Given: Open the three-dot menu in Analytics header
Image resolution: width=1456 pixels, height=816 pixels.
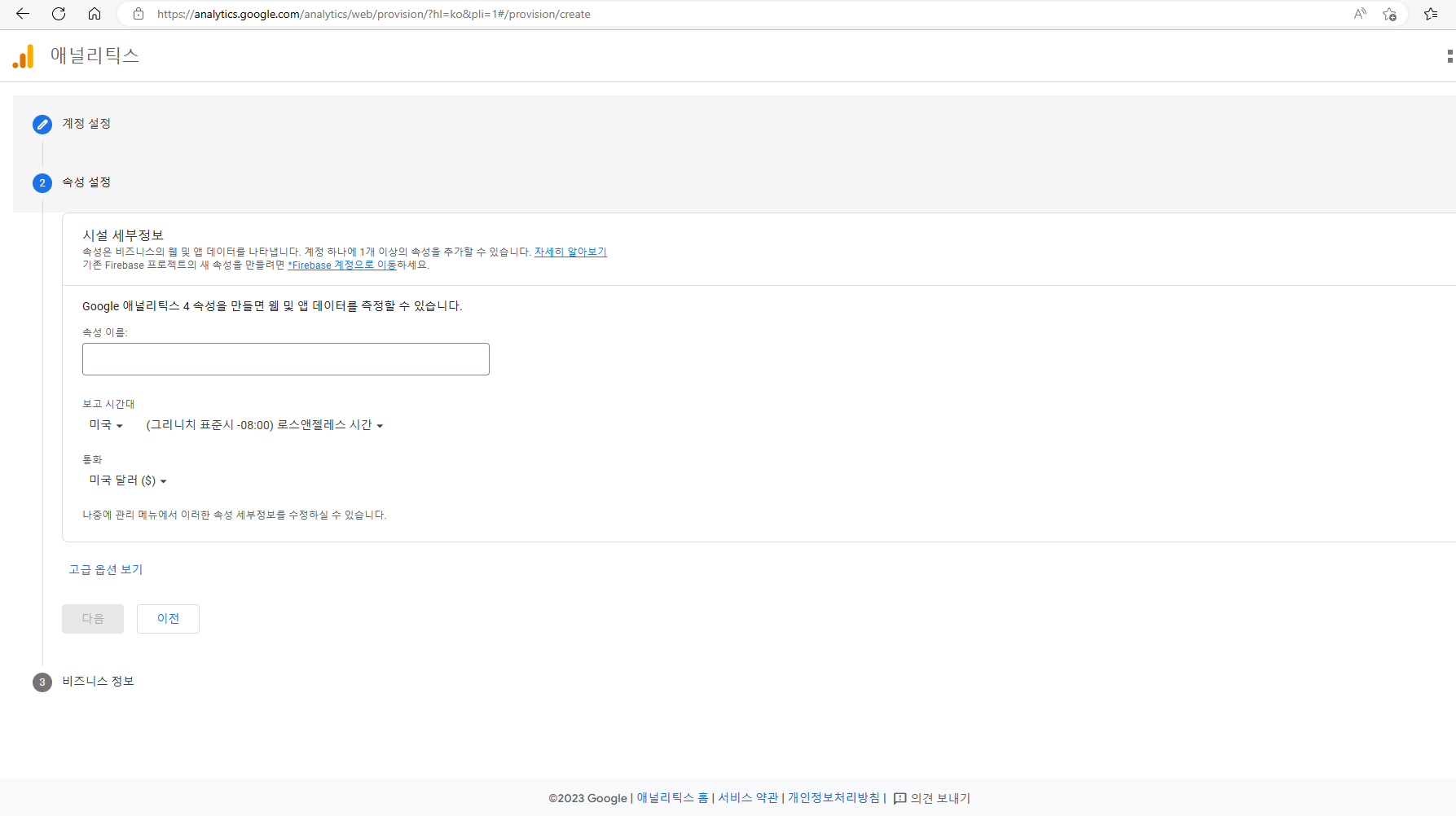Looking at the screenshot, I should click(1450, 55).
